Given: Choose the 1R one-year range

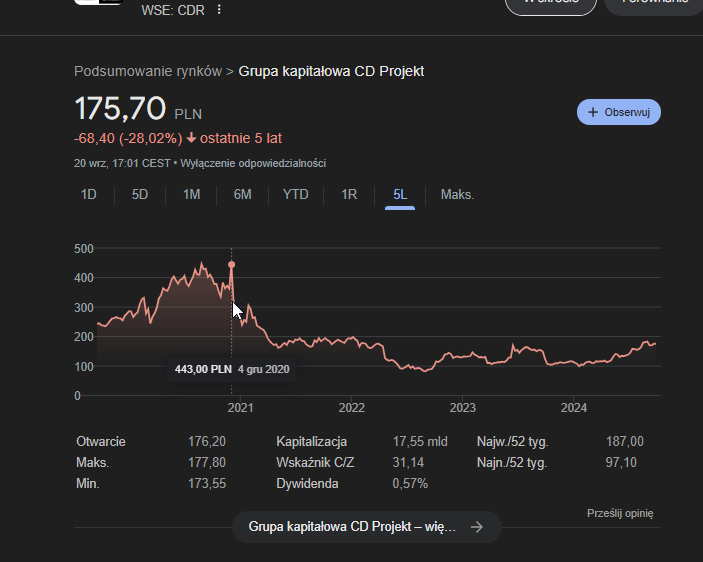Looking at the screenshot, I should 349,194.
